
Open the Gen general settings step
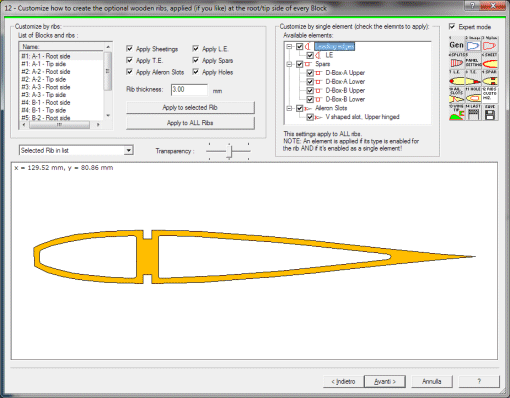click(456, 45)
